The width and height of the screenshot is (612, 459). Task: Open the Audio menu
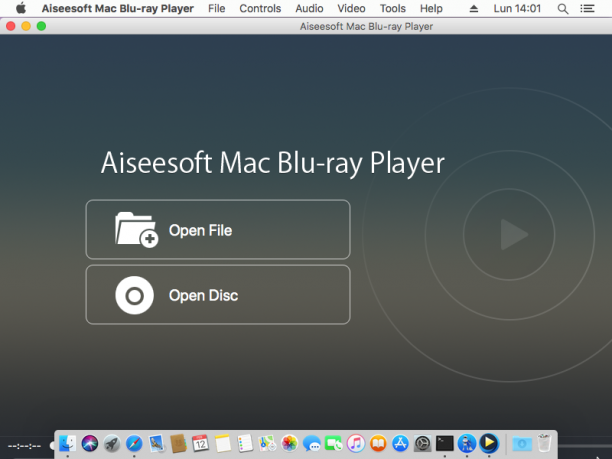309,8
